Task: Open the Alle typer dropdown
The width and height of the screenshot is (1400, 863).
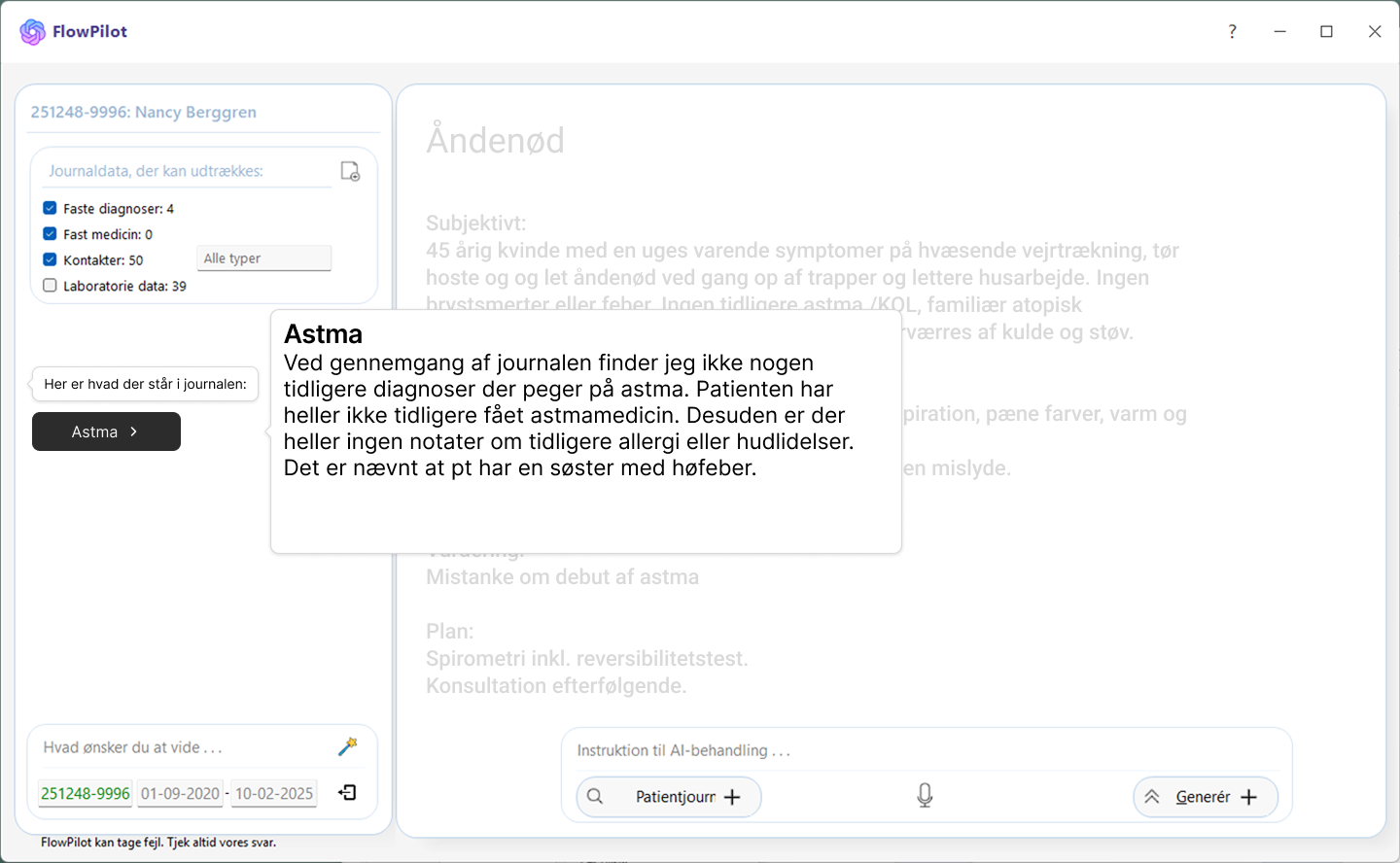Action: coord(263,259)
